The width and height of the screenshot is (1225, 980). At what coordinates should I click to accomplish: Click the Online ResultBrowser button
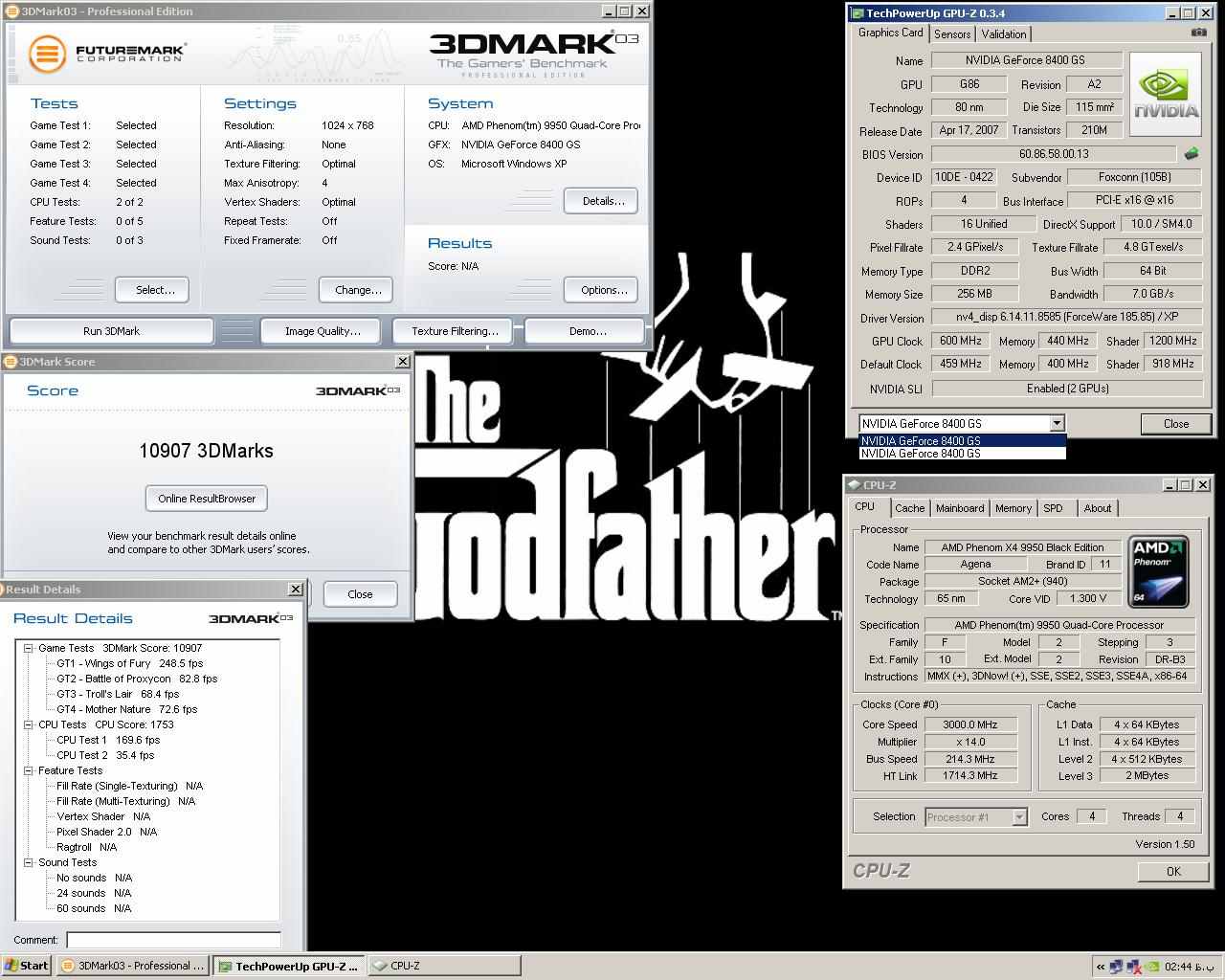click(207, 499)
